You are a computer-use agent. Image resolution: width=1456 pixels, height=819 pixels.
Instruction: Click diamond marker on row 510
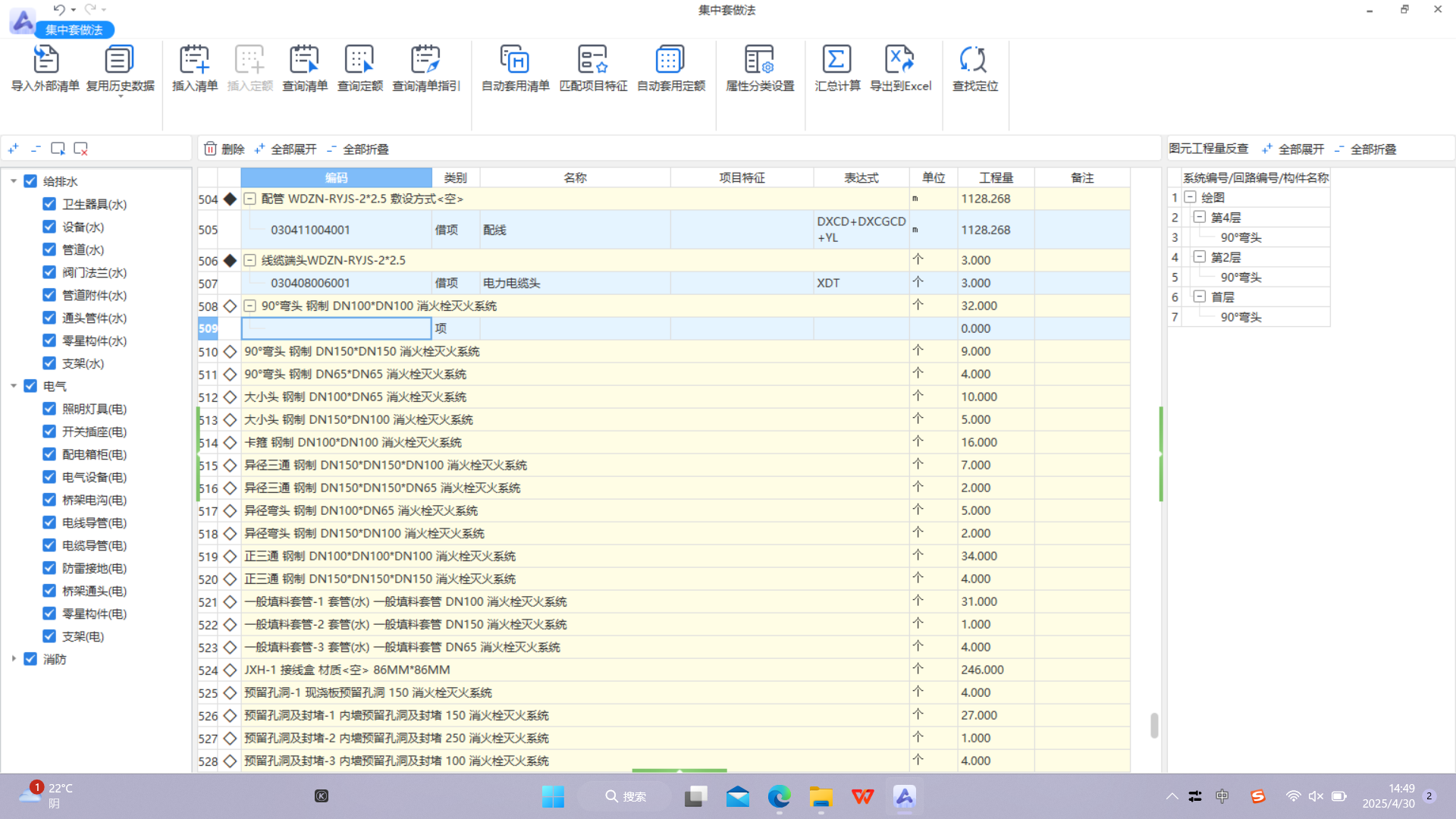(230, 351)
